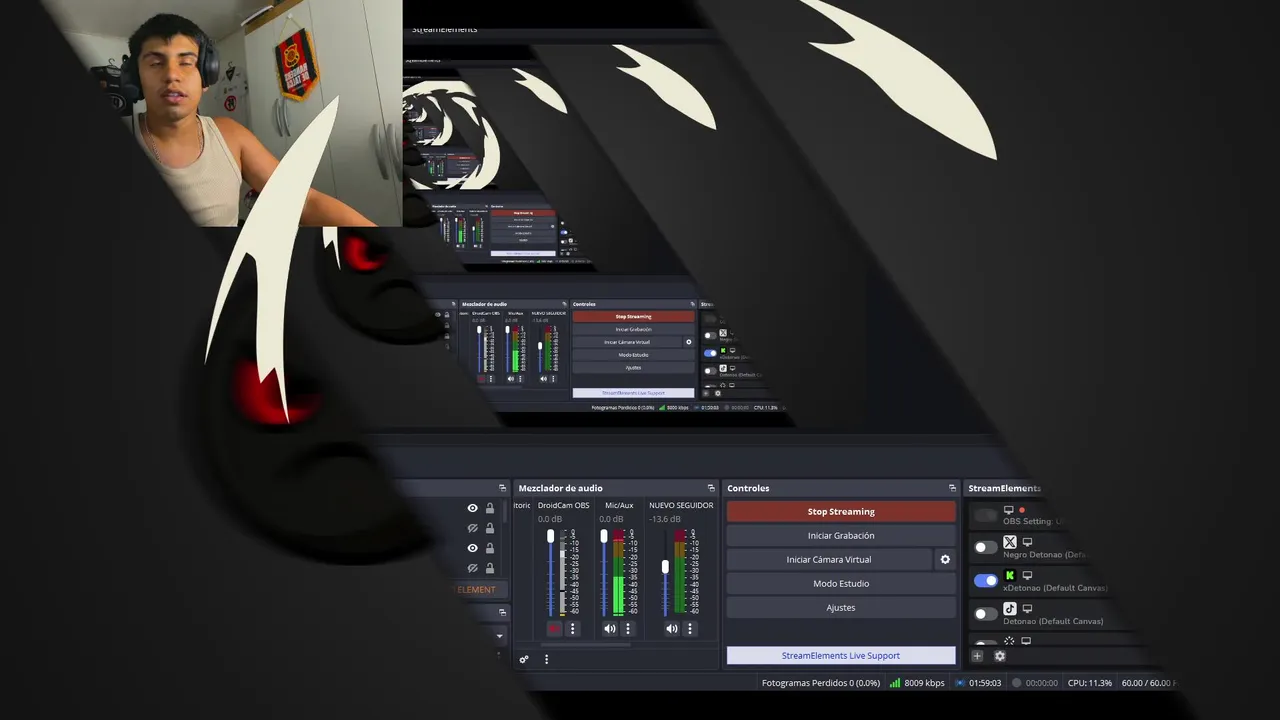Disable the xDetonao output switch
1280x720 pixels.
pos(986,580)
